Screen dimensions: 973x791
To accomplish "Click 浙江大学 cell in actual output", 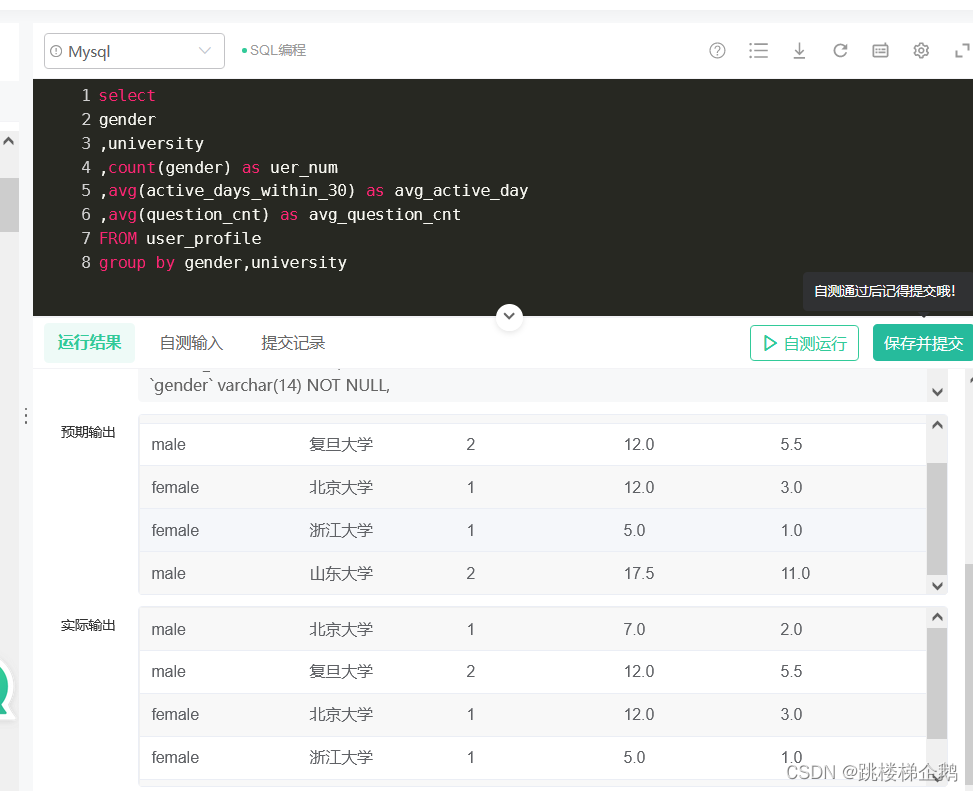I will pyautogui.click(x=341, y=757).
